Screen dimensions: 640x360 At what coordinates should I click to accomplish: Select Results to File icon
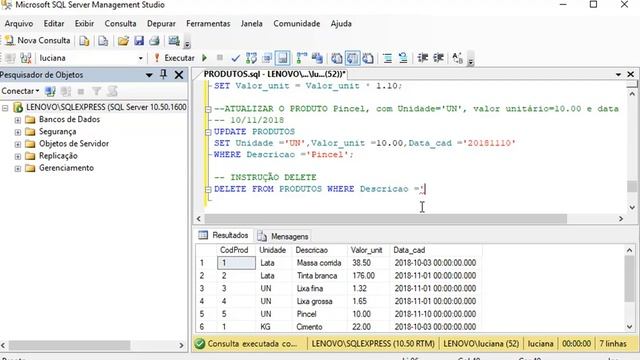tap(368, 58)
